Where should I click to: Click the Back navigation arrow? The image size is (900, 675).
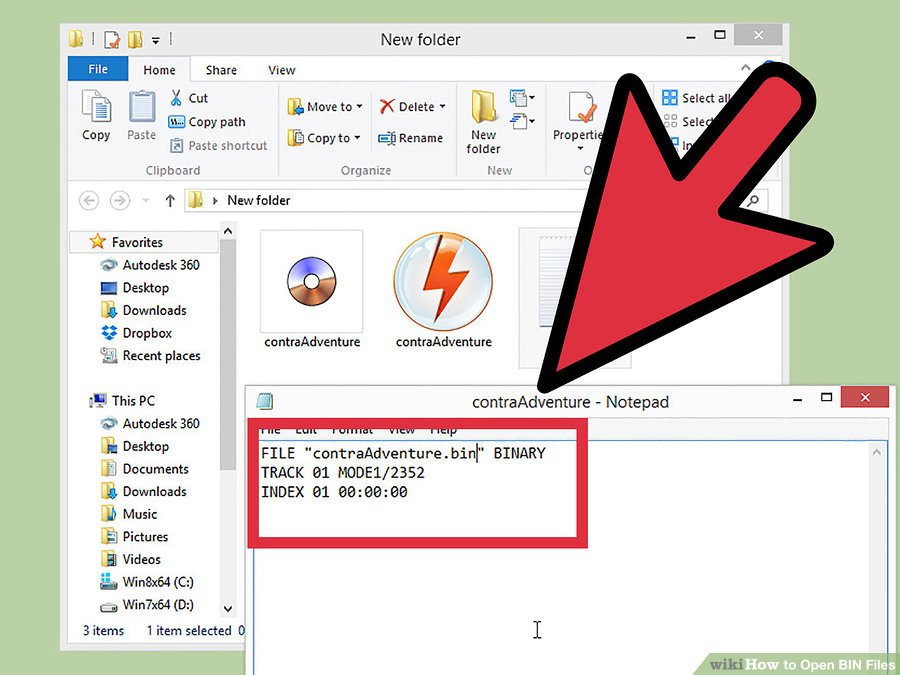[x=88, y=200]
